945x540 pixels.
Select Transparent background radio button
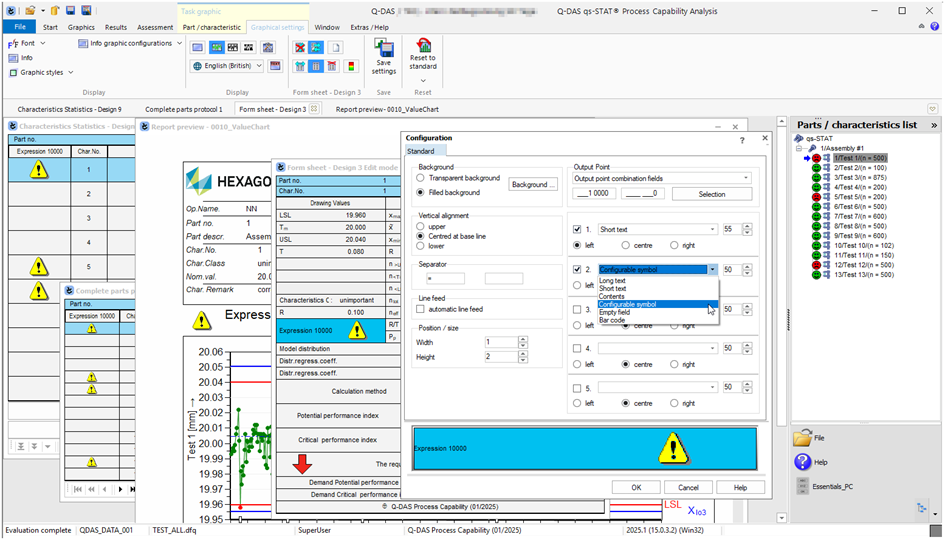pyautogui.click(x=420, y=178)
